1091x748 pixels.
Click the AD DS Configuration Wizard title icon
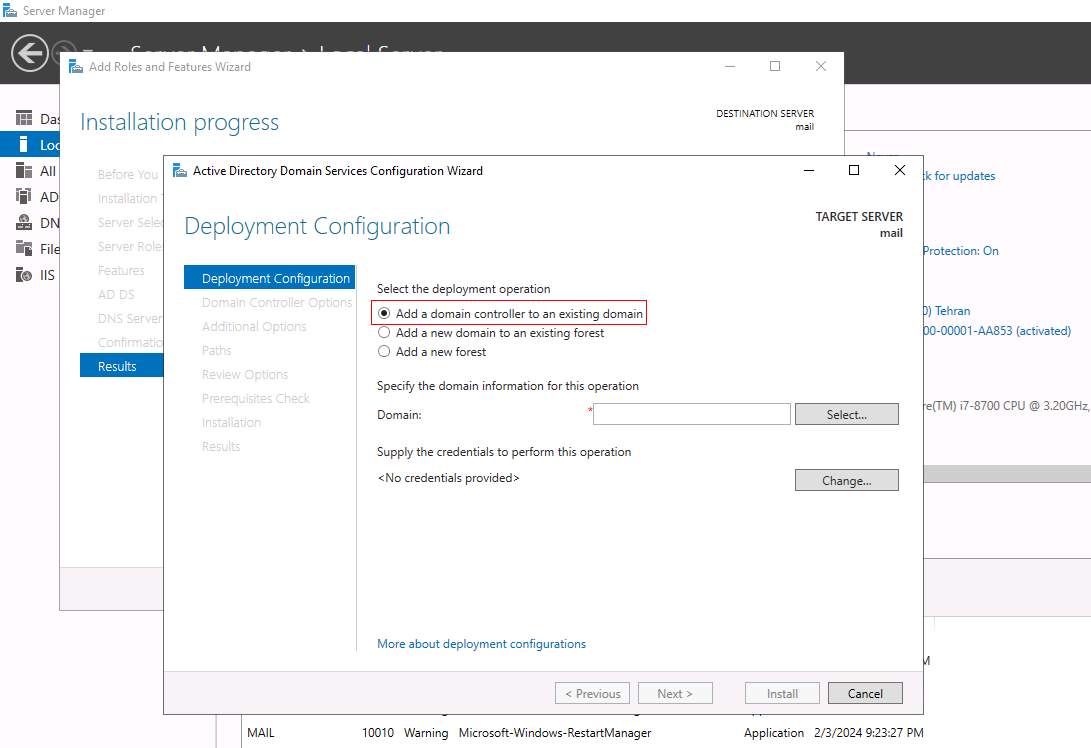(180, 170)
